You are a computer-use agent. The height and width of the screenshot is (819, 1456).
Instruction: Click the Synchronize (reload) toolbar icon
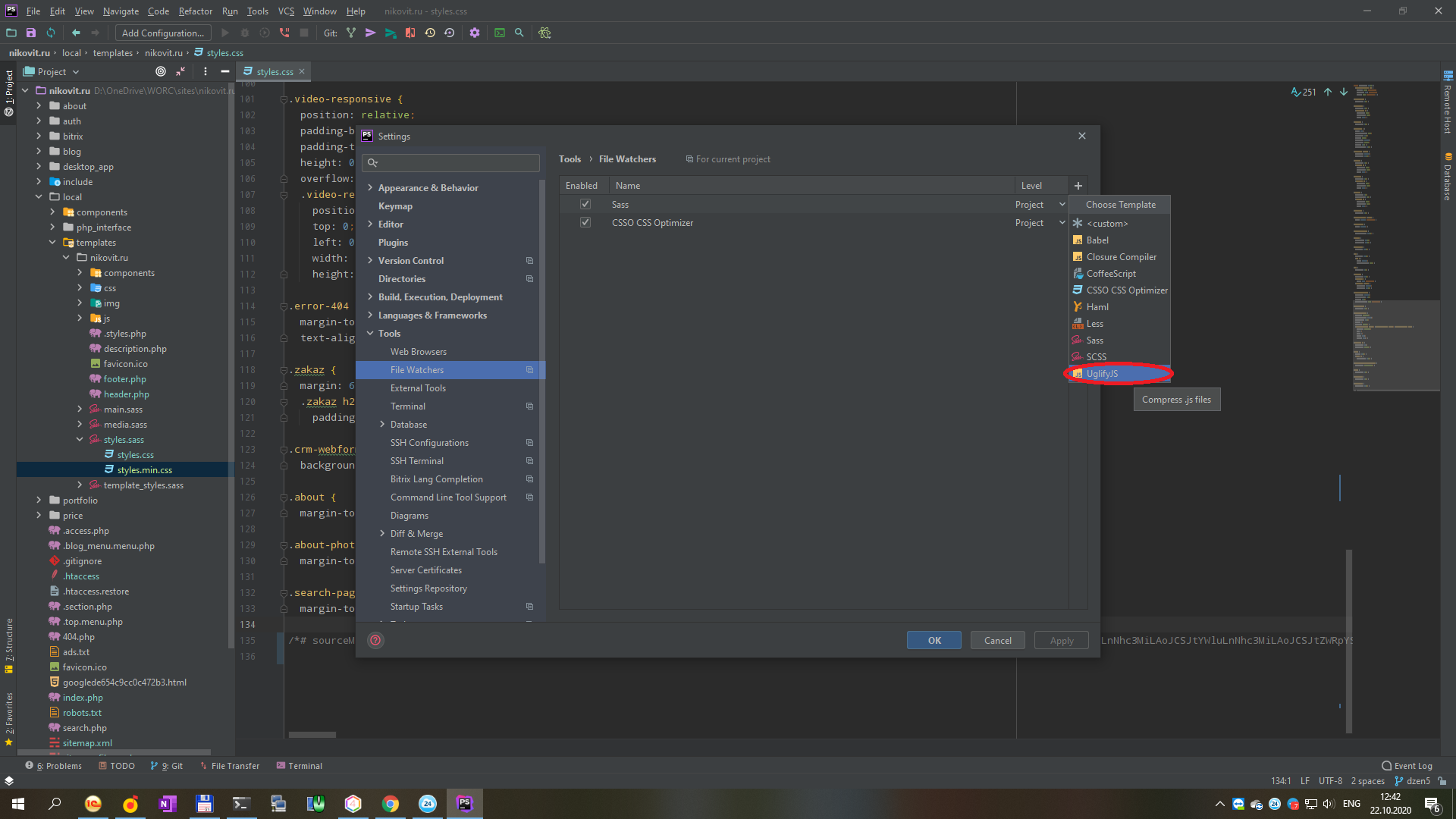(x=51, y=33)
